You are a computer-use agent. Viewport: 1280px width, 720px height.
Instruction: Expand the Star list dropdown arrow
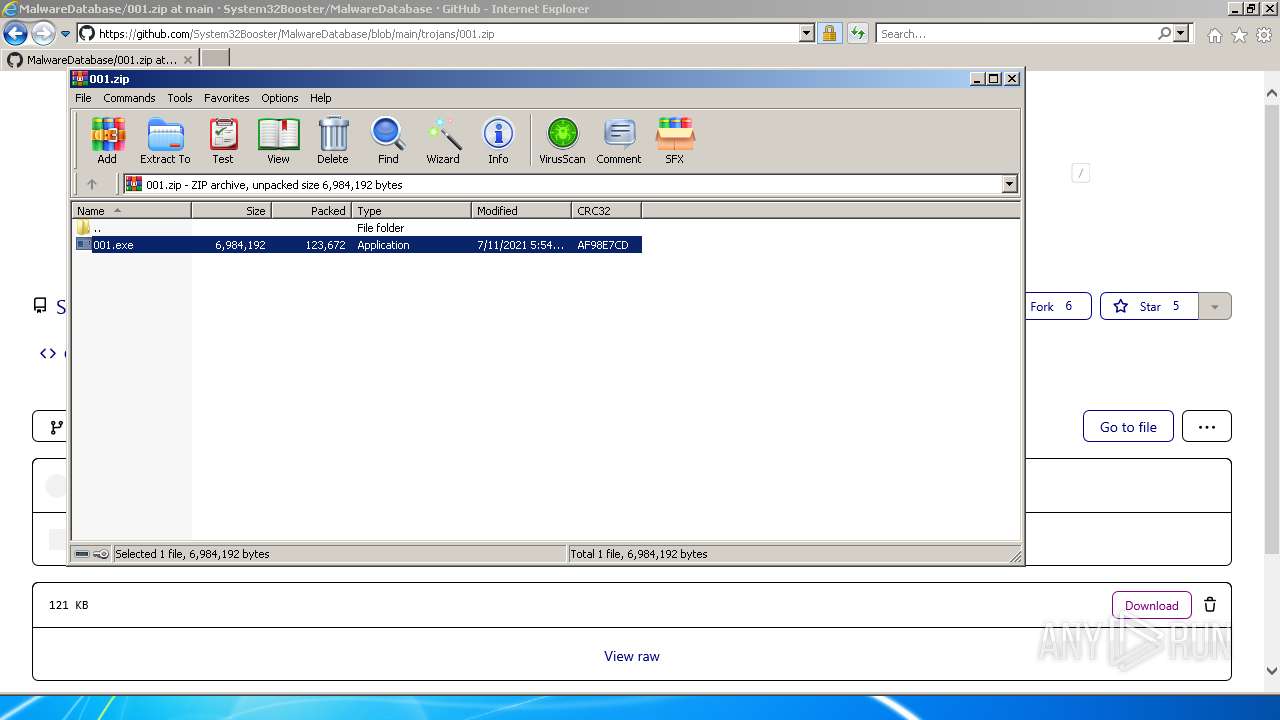point(1215,306)
